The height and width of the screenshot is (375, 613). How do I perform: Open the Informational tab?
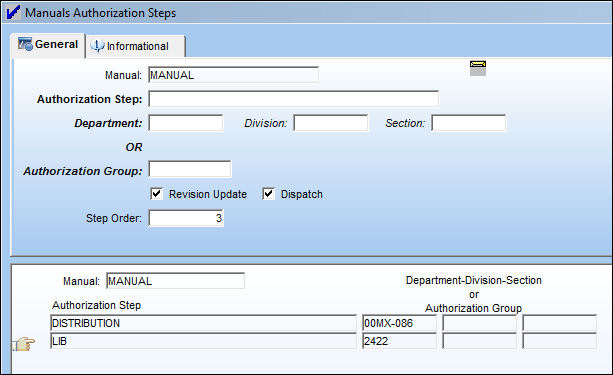(x=135, y=47)
